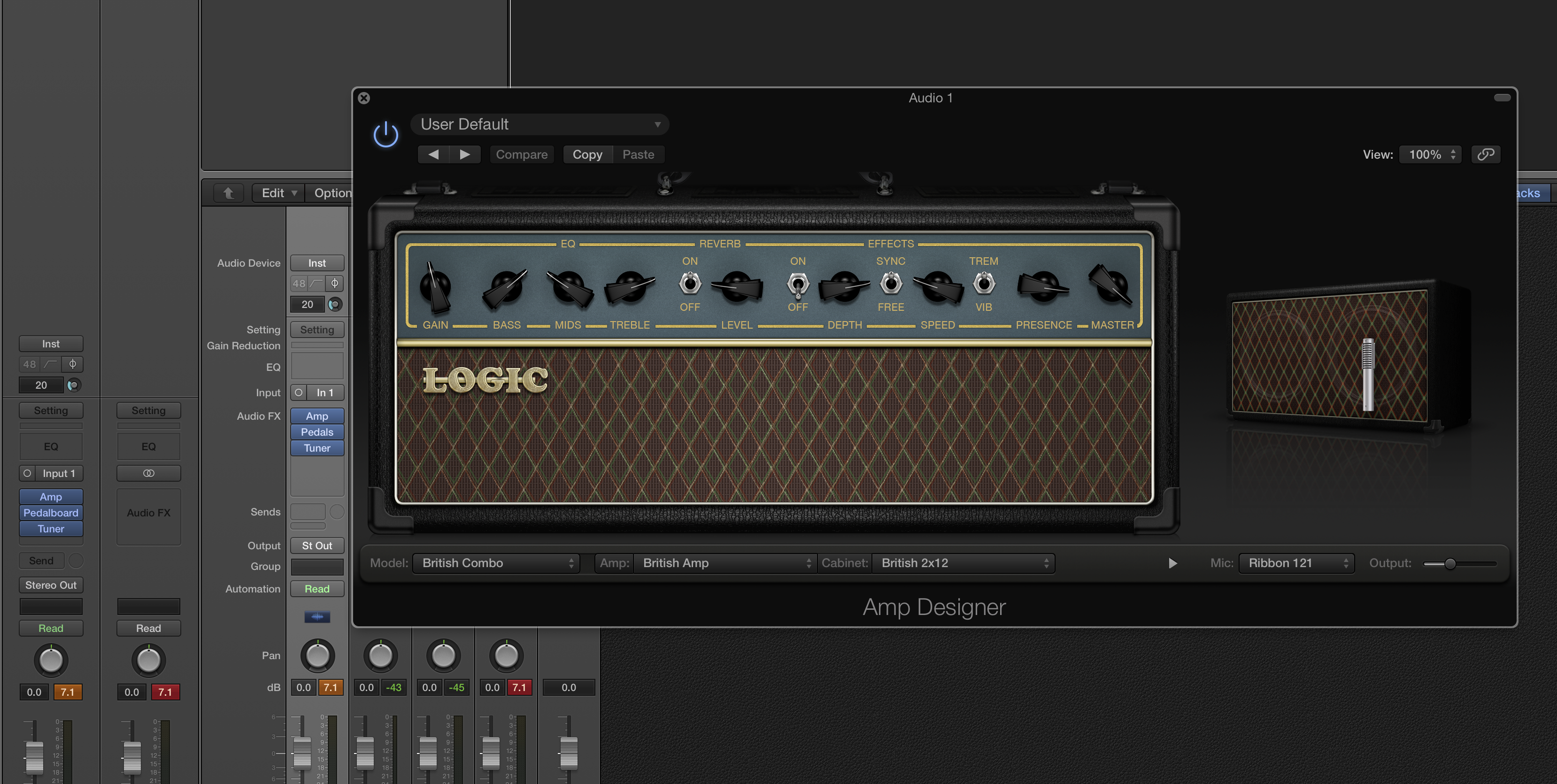Select the previous preset arrow
The height and width of the screenshot is (784, 1557).
click(433, 154)
